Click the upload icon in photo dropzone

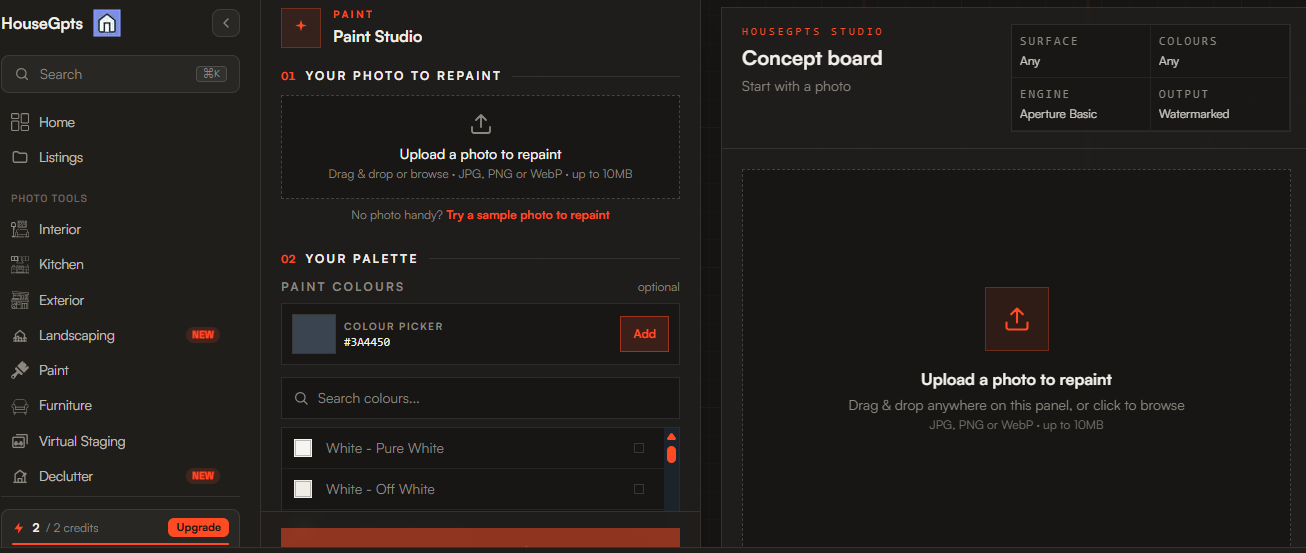[x=481, y=124]
